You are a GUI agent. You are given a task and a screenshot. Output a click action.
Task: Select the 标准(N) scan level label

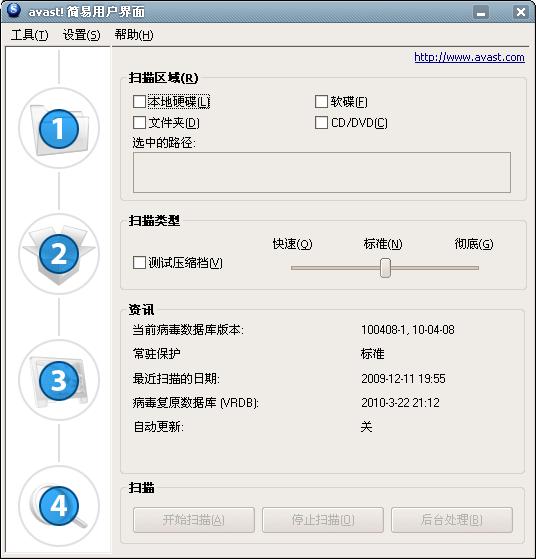pyautogui.click(x=383, y=244)
